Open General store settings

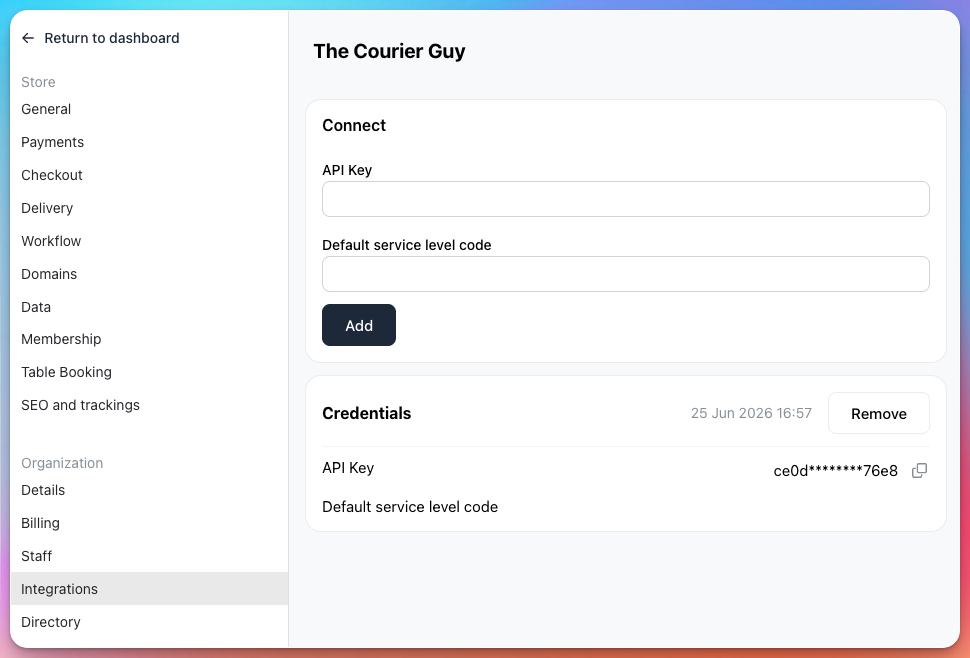(46, 109)
